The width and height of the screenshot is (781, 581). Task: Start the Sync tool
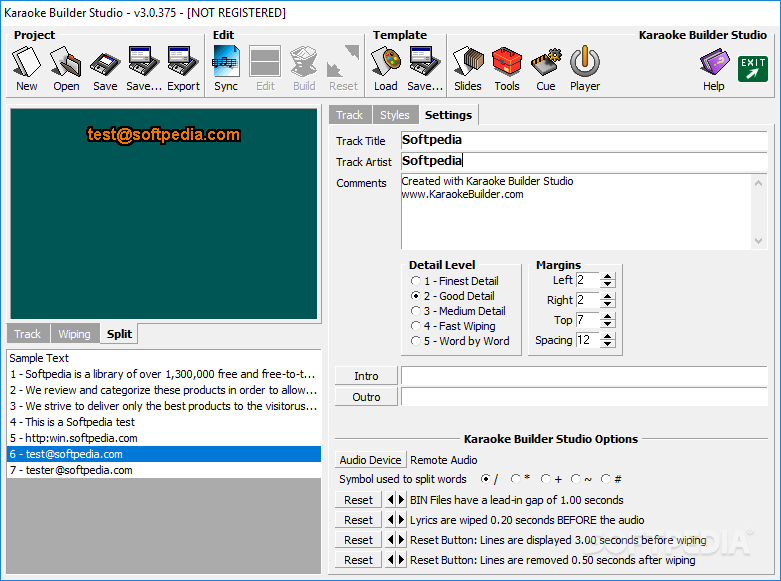coord(226,68)
